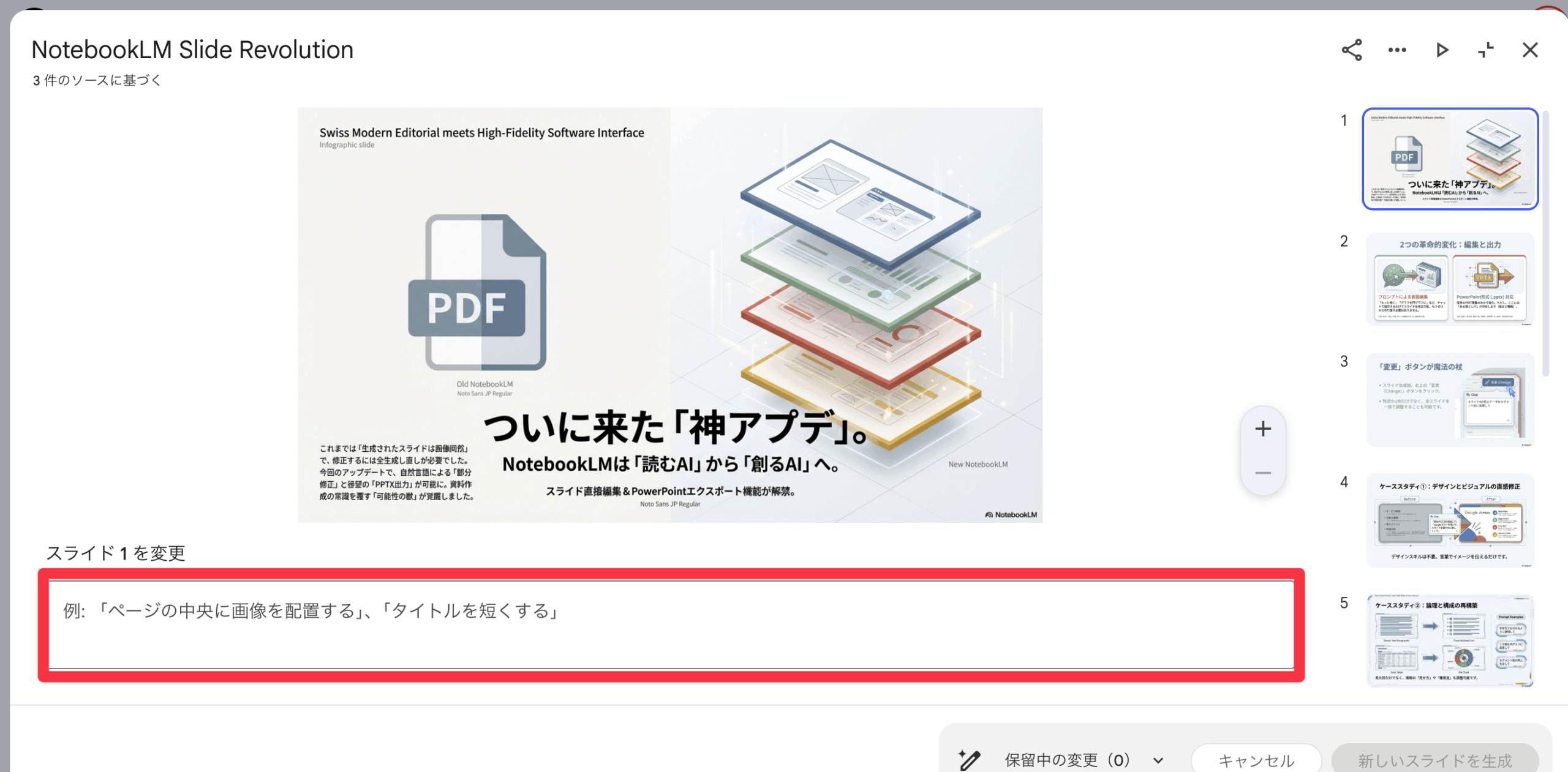Open slide 4 thumbnail ケーススタディ①

click(1450, 520)
